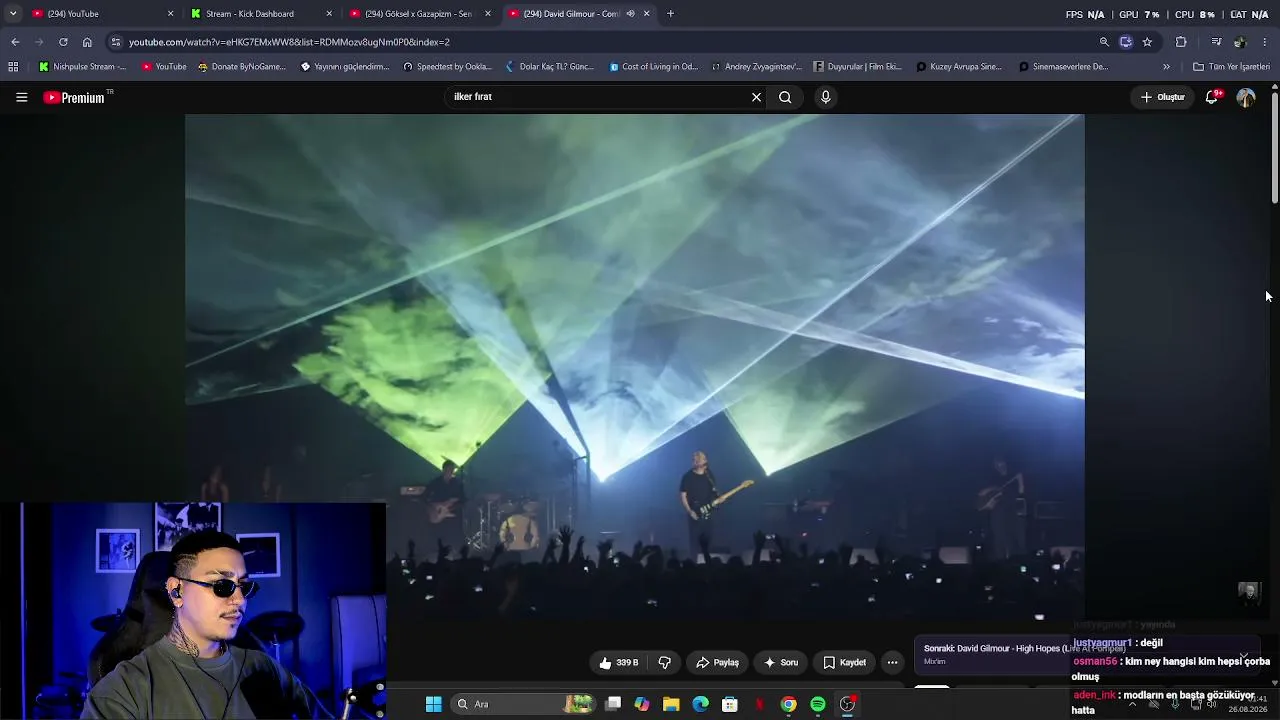Open File Explorer from the taskbar
This screenshot has height=720, width=1280.
(x=671, y=704)
